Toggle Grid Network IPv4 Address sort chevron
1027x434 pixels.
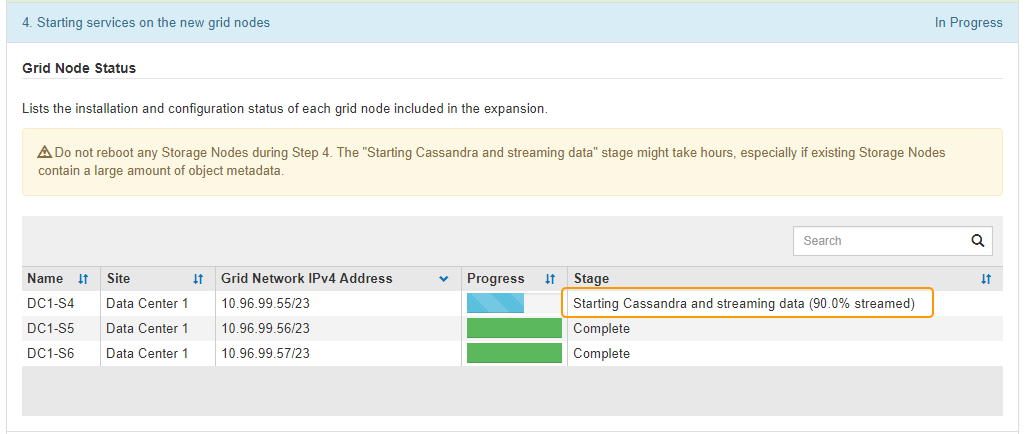(x=444, y=279)
